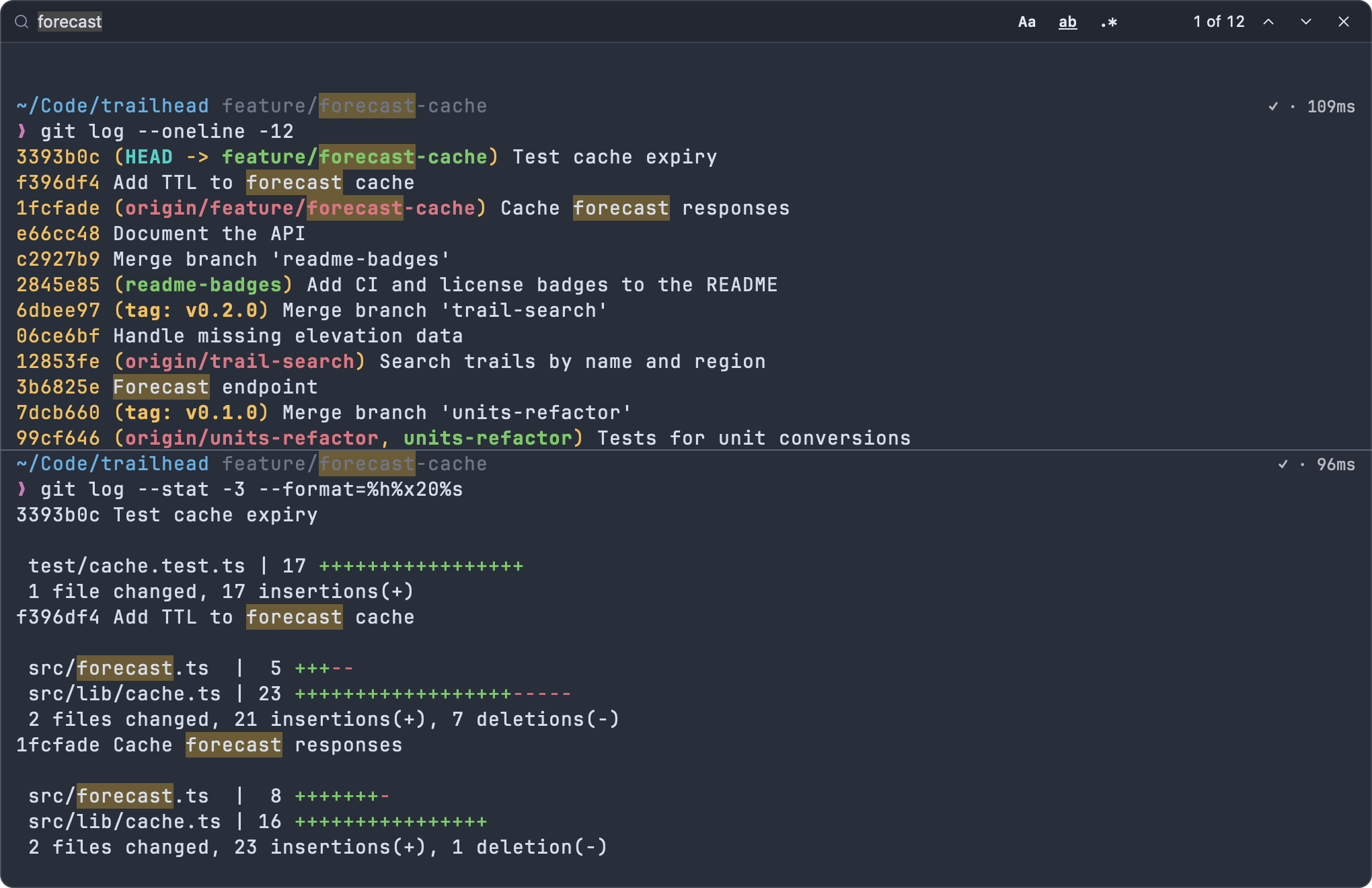Click '2 files changed, 23 insertions' summary

point(318,847)
